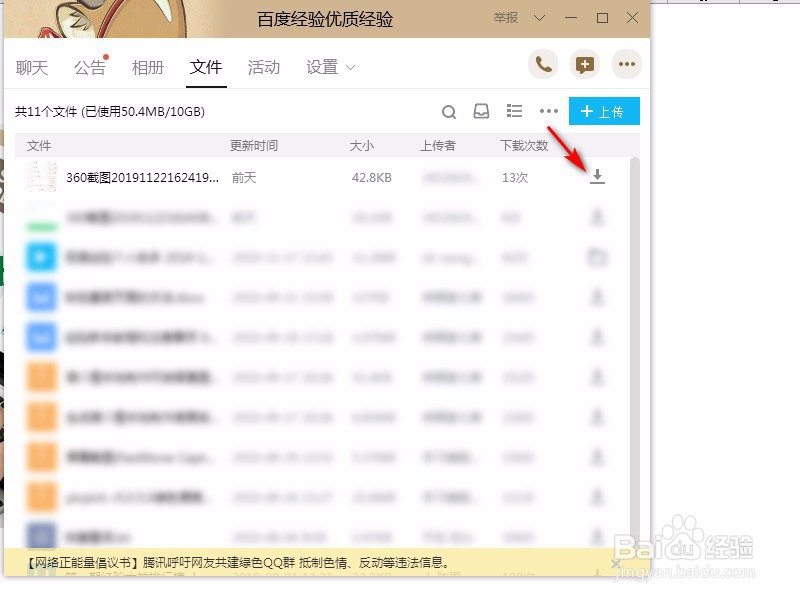
Task: Sort by 大小 column header
Action: click(361, 146)
